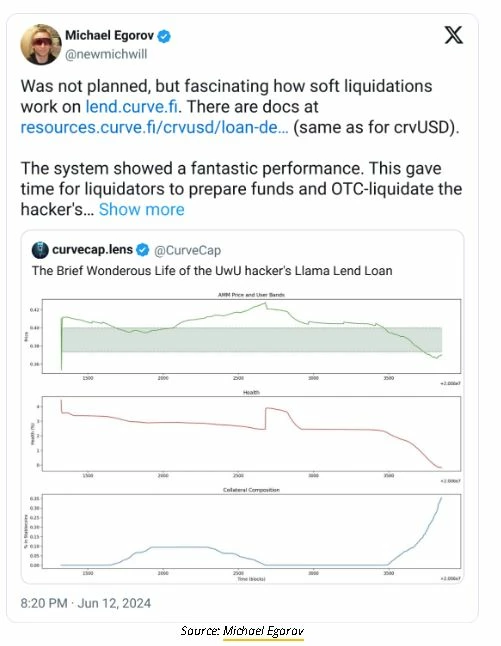Open the resources.curve.fi/crvusd loan docs link
Viewport: 501px width, 646px height.
click(155, 127)
